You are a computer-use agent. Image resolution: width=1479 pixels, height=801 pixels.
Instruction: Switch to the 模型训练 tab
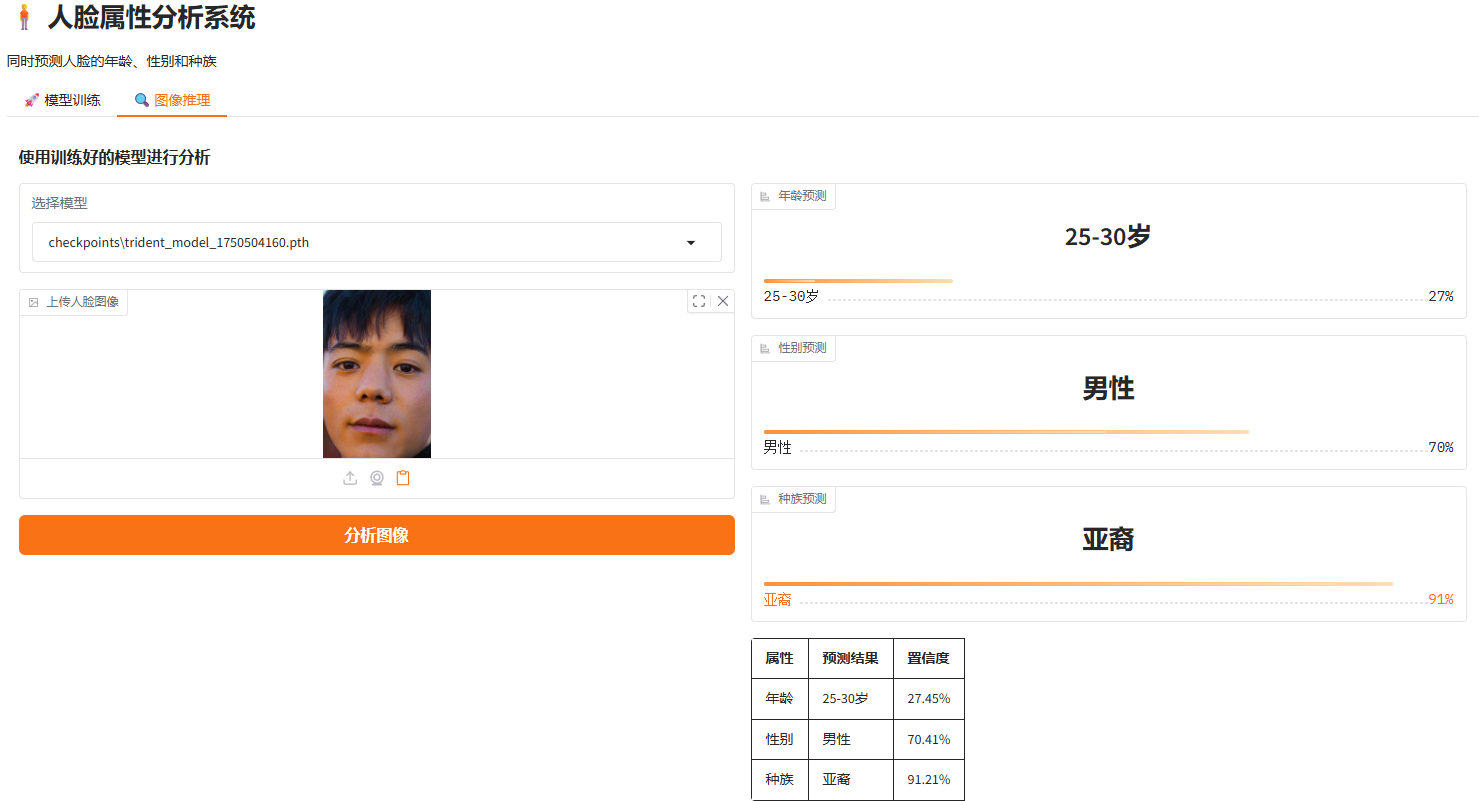click(62, 100)
